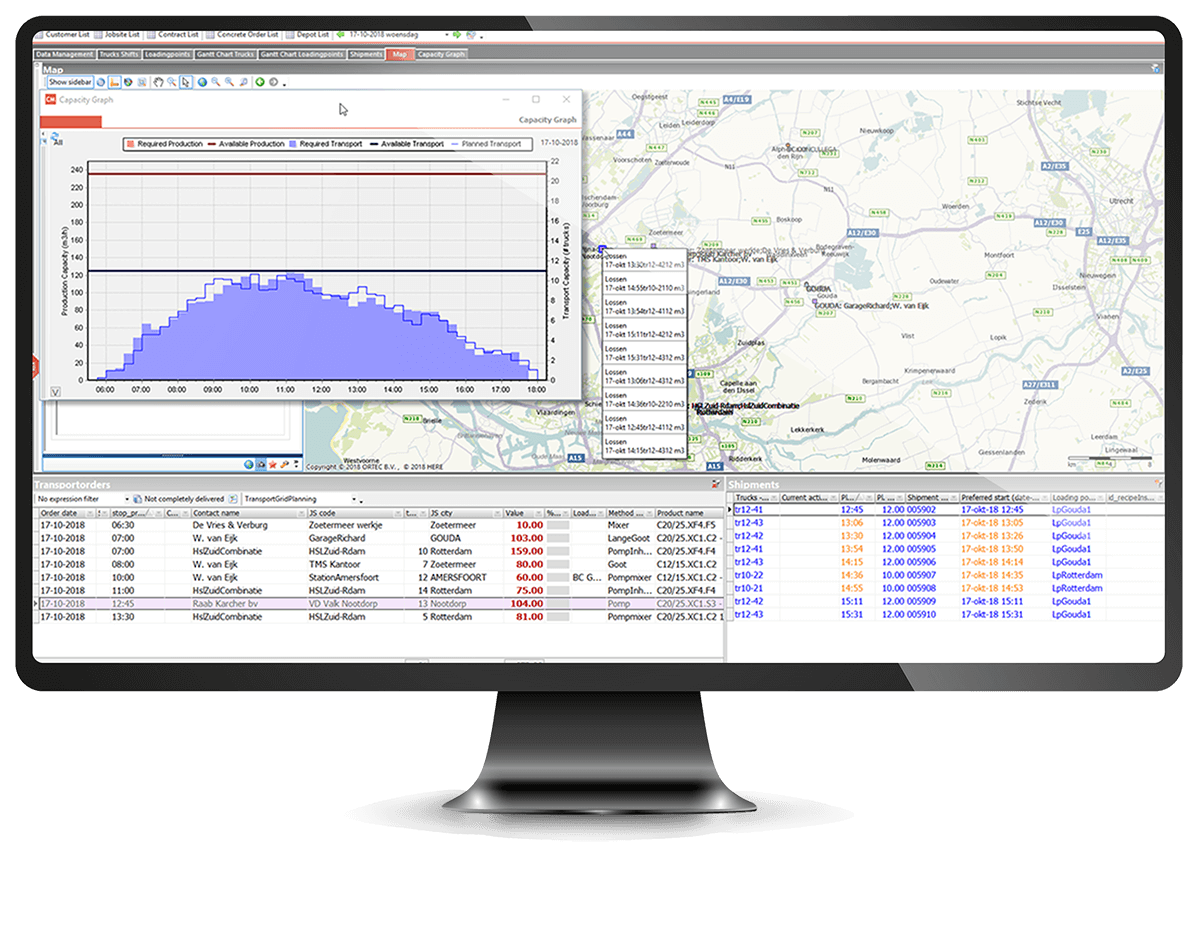Screen dimensions: 1200x939
Task: Toggle the Not completely delivered filter
Action: (x=179, y=498)
